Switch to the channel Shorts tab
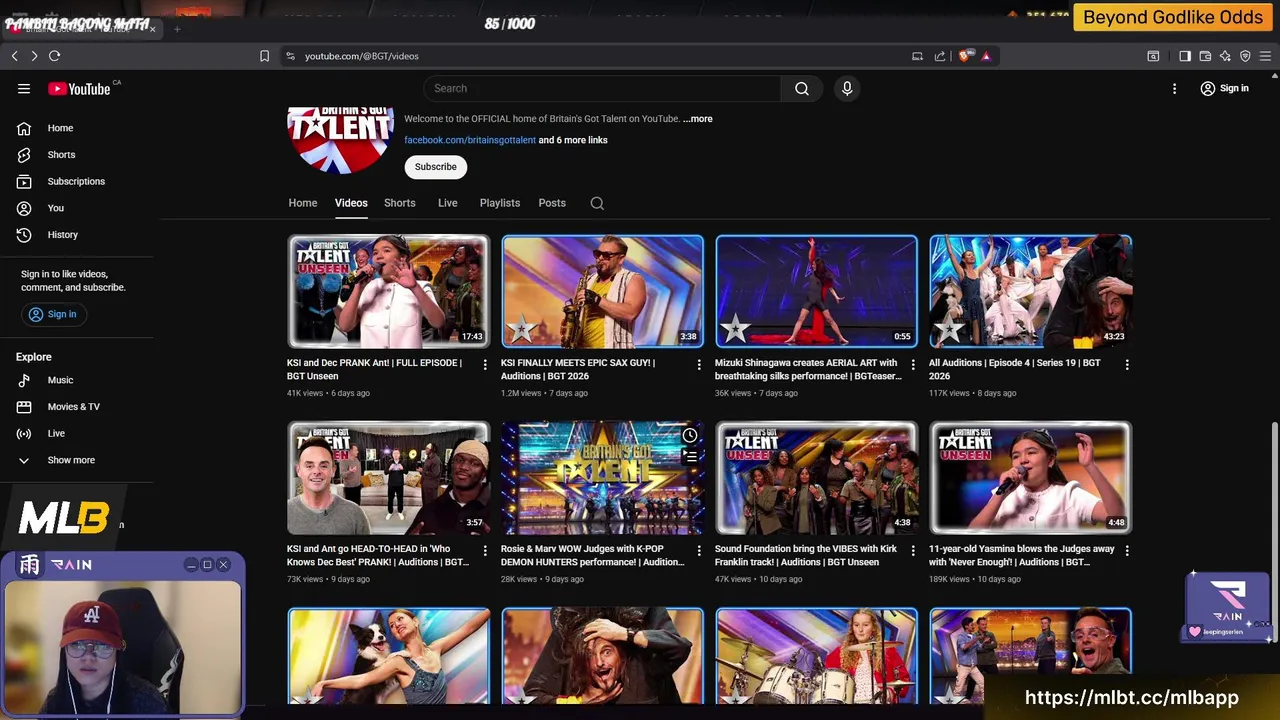Image resolution: width=1280 pixels, height=720 pixels. pos(399,203)
